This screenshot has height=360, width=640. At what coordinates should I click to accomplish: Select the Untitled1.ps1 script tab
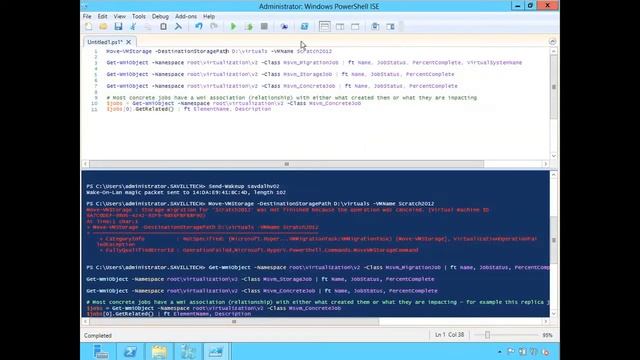point(104,42)
